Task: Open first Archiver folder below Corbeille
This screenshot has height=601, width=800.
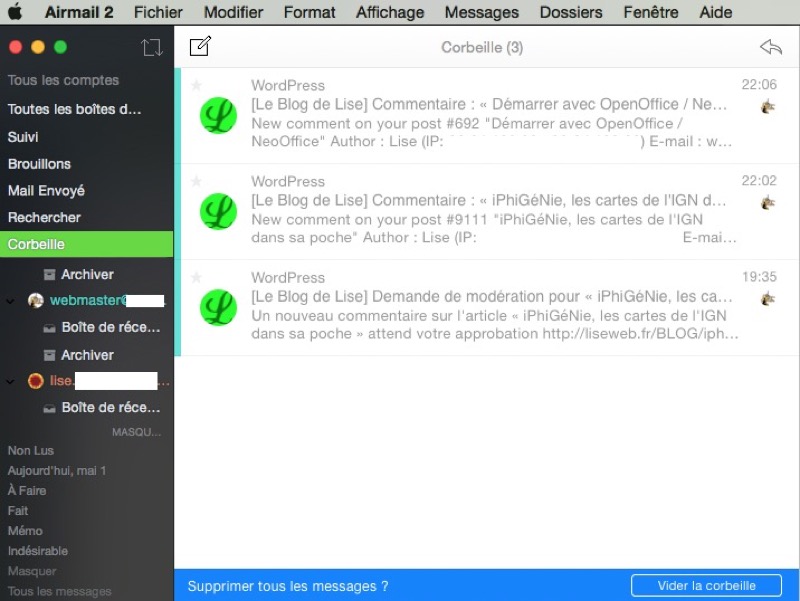Action: 87,274
